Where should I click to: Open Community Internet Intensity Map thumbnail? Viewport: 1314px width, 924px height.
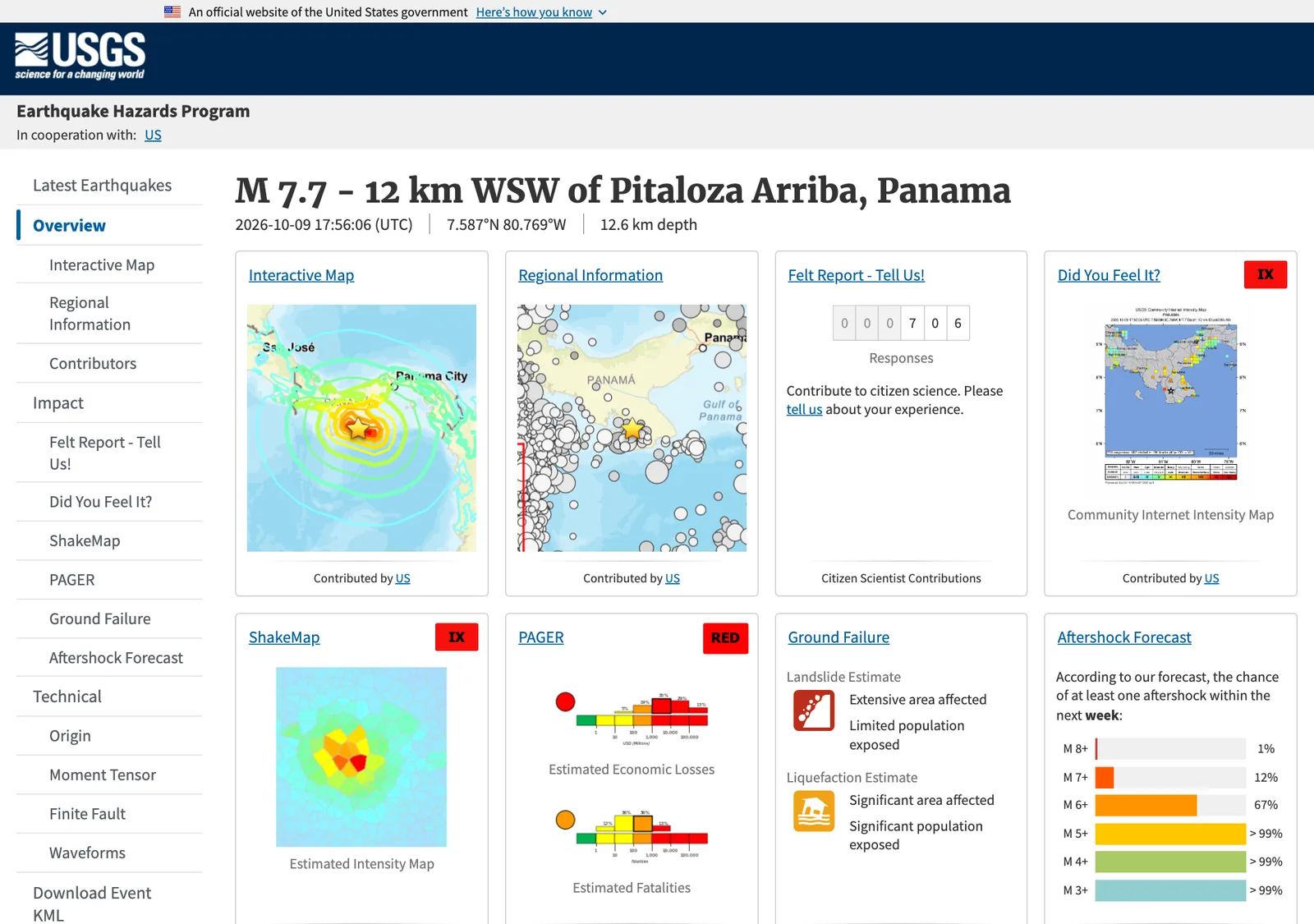coord(1170,397)
